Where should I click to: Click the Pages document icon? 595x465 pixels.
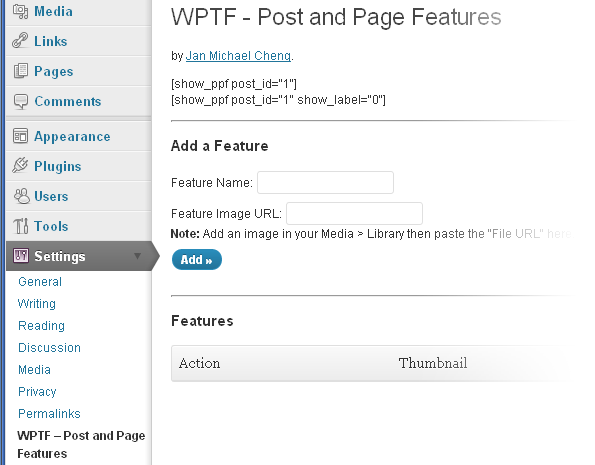(x=20, y=71)
